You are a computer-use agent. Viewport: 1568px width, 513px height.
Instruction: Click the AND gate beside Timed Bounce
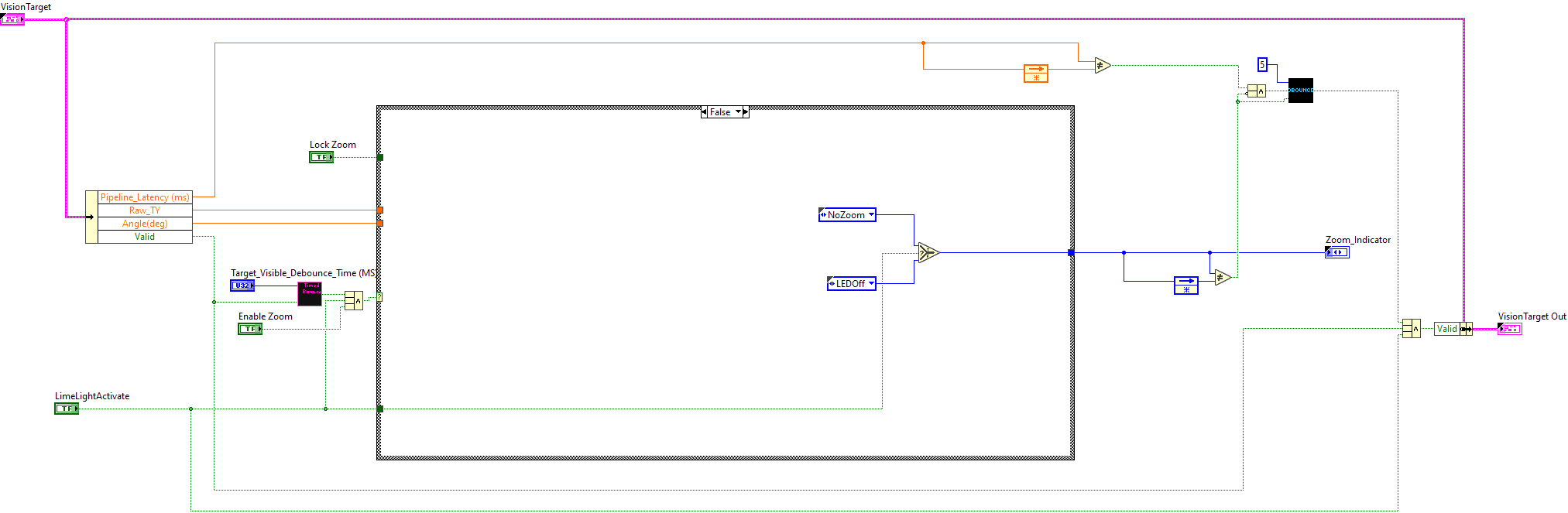coord(354,300)
